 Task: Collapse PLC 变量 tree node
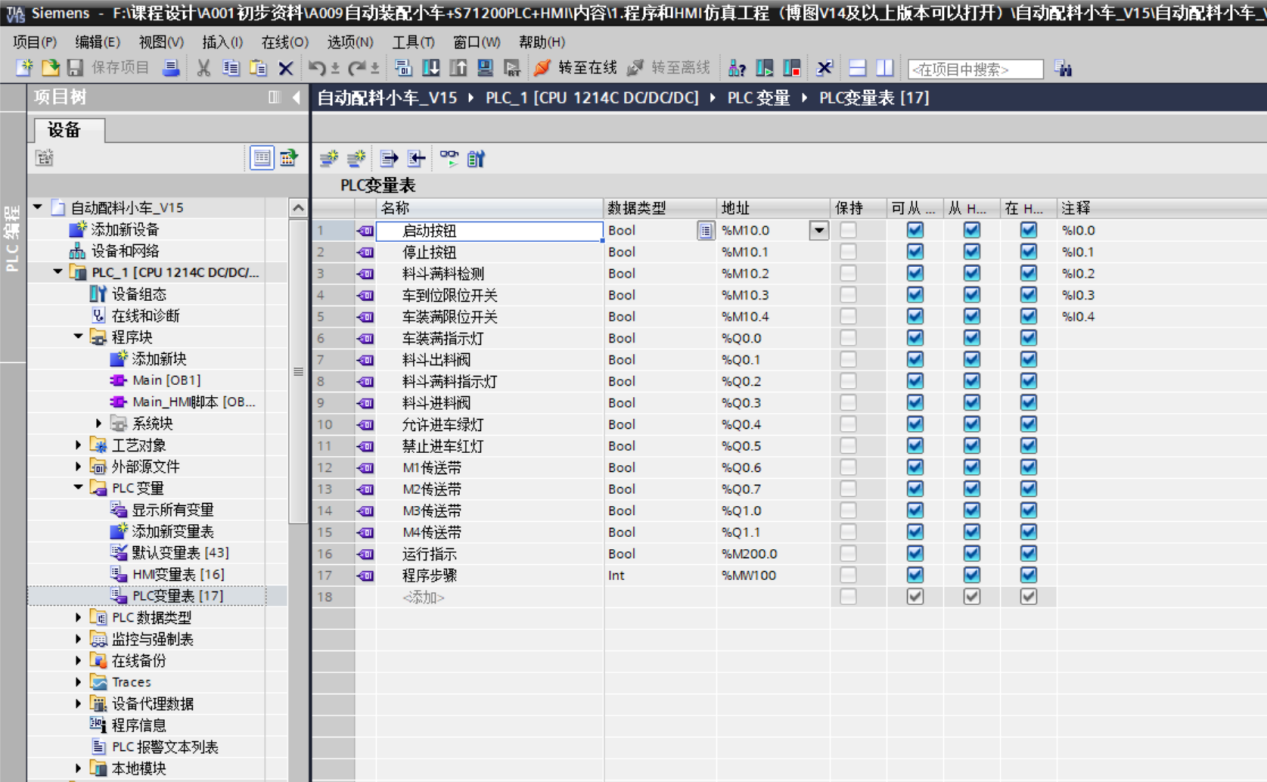(x=79, y=488)
